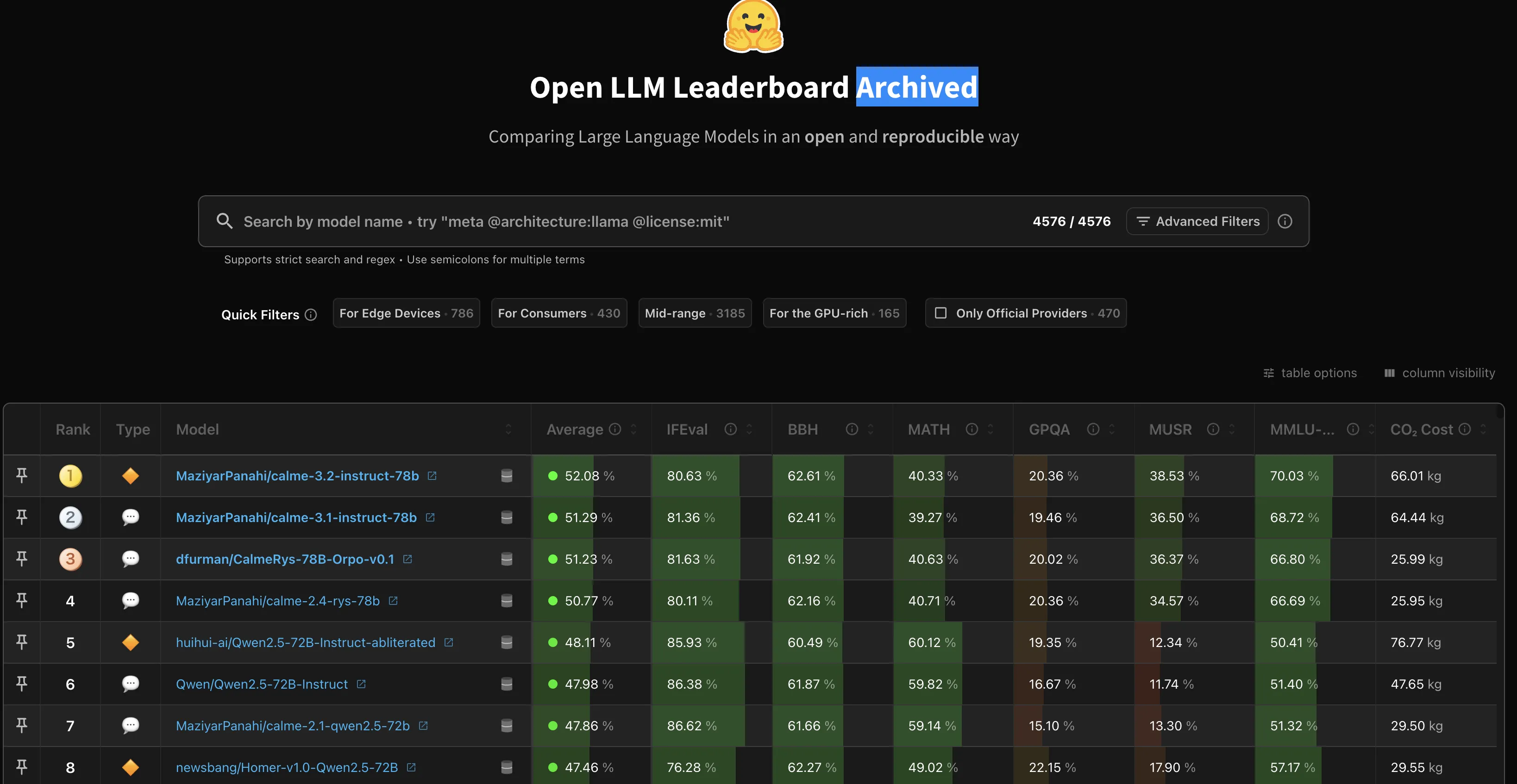Click dataset details icon for Qwen/Qwen2.5-72B-Instruct
This screenshot has height=784, width=1517.
(x=507, y=684)
